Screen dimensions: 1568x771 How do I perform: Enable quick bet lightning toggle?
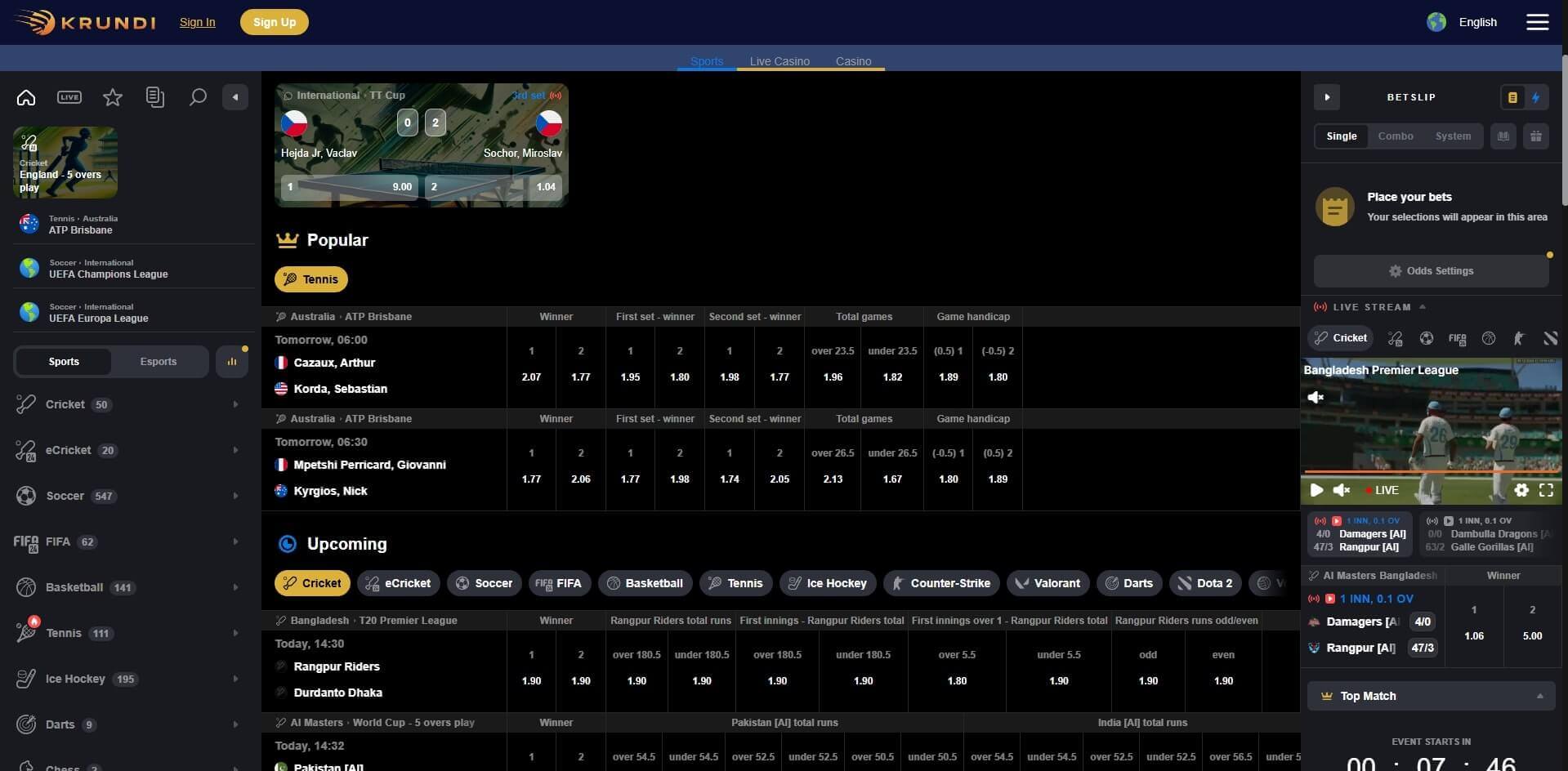click(x=1535, y=97)
